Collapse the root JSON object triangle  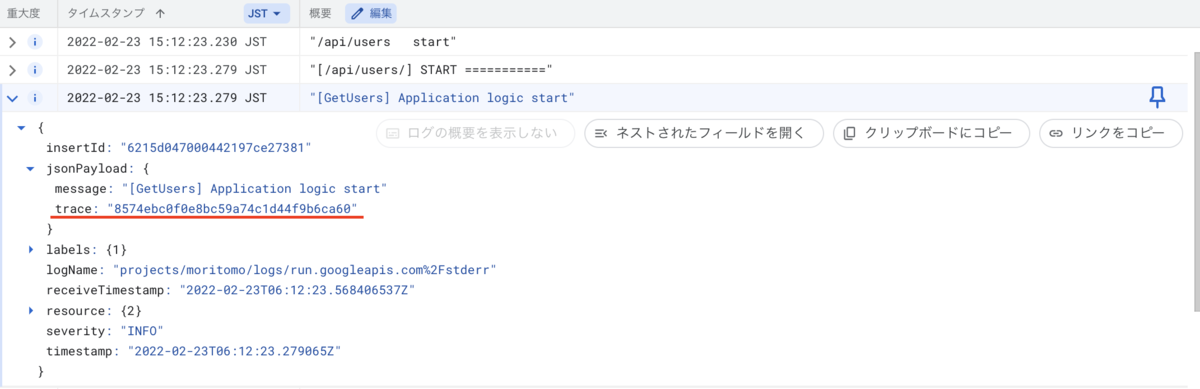tap(22, 128)
